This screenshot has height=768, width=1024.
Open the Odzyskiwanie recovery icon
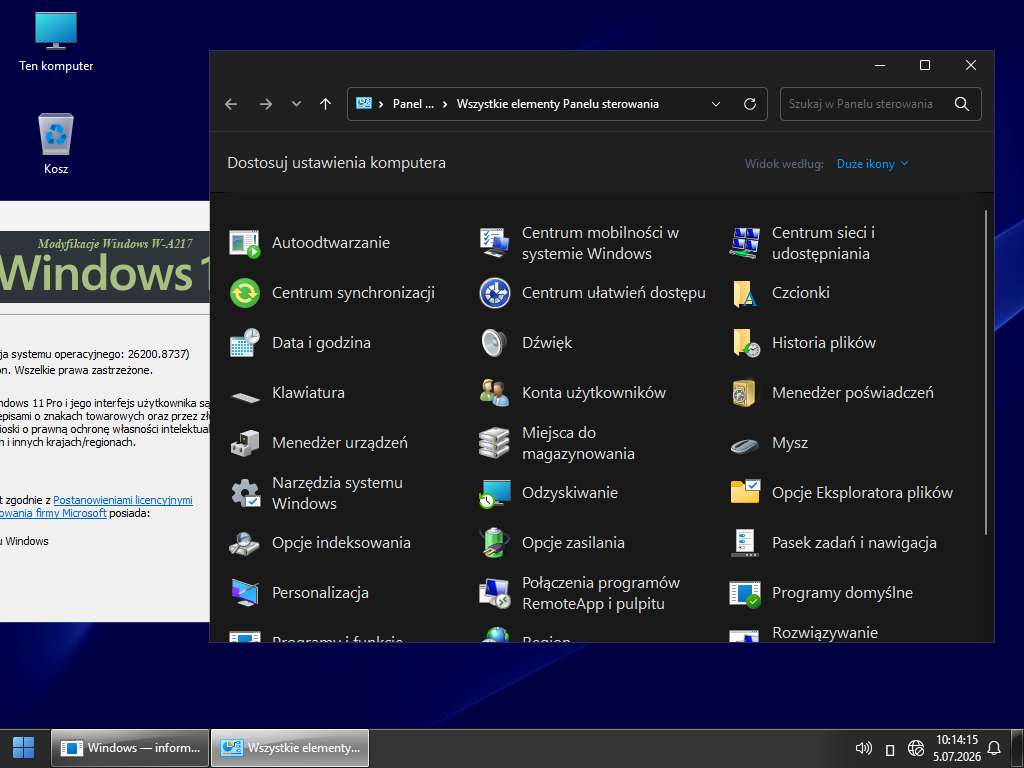[x=494, y=493]
